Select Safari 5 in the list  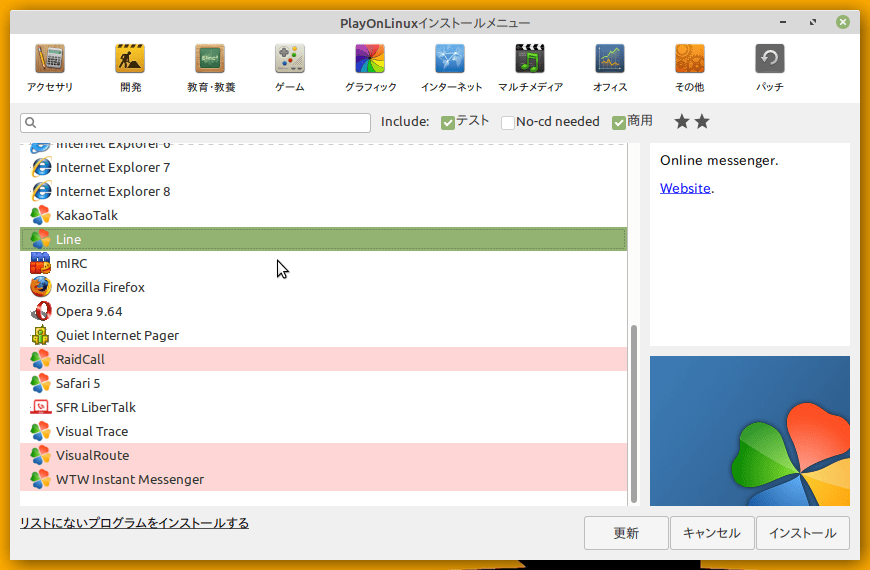point(323,383)
